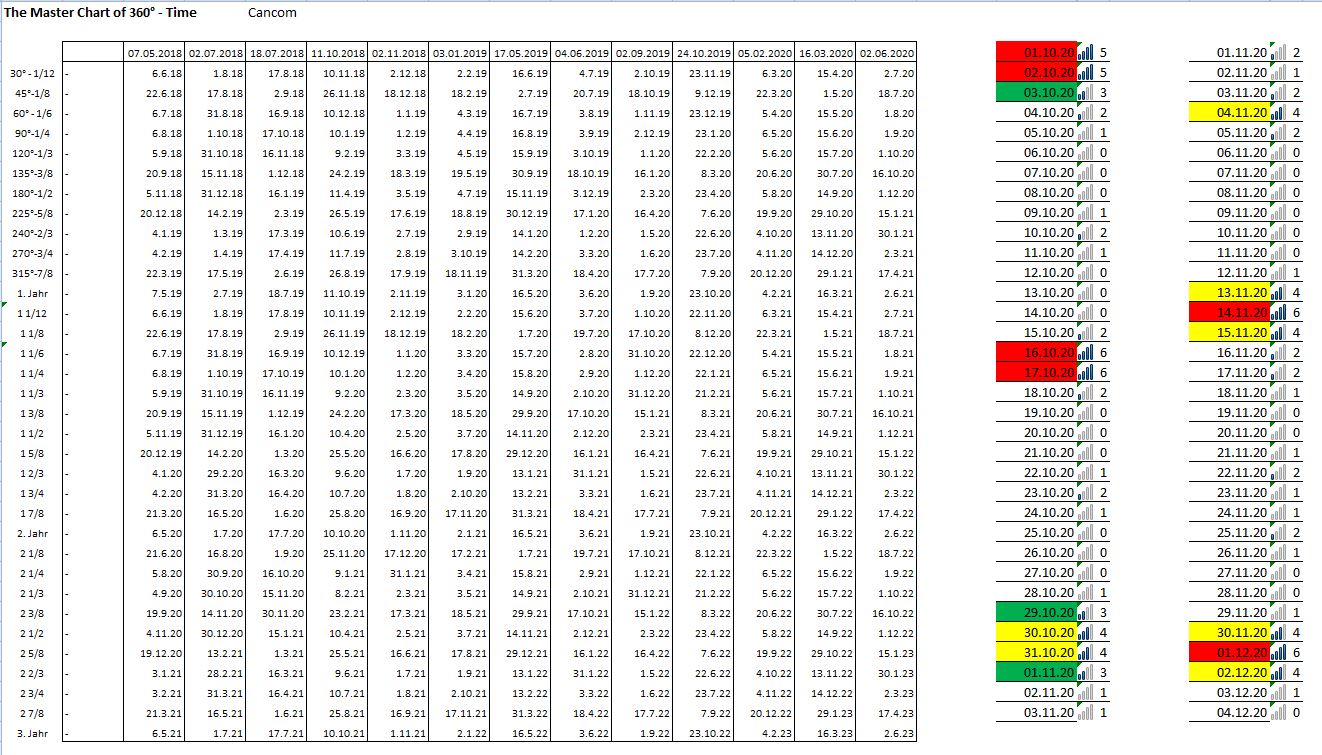Select the 'Cancom' cell
The width and height of the screenshot is (1322, 755).
[x=272, y=13]
